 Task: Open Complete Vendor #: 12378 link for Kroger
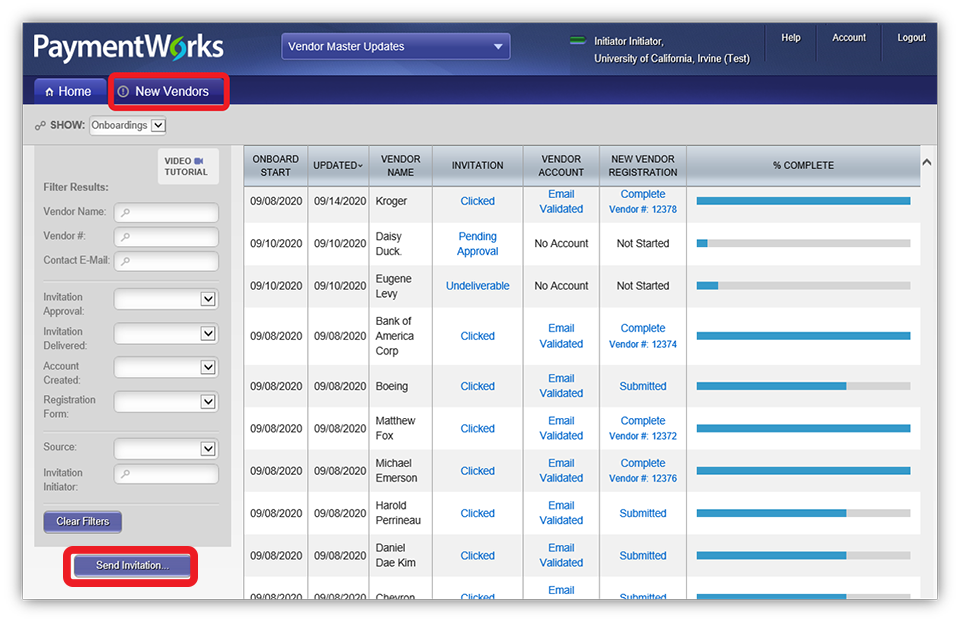[643, 201]
